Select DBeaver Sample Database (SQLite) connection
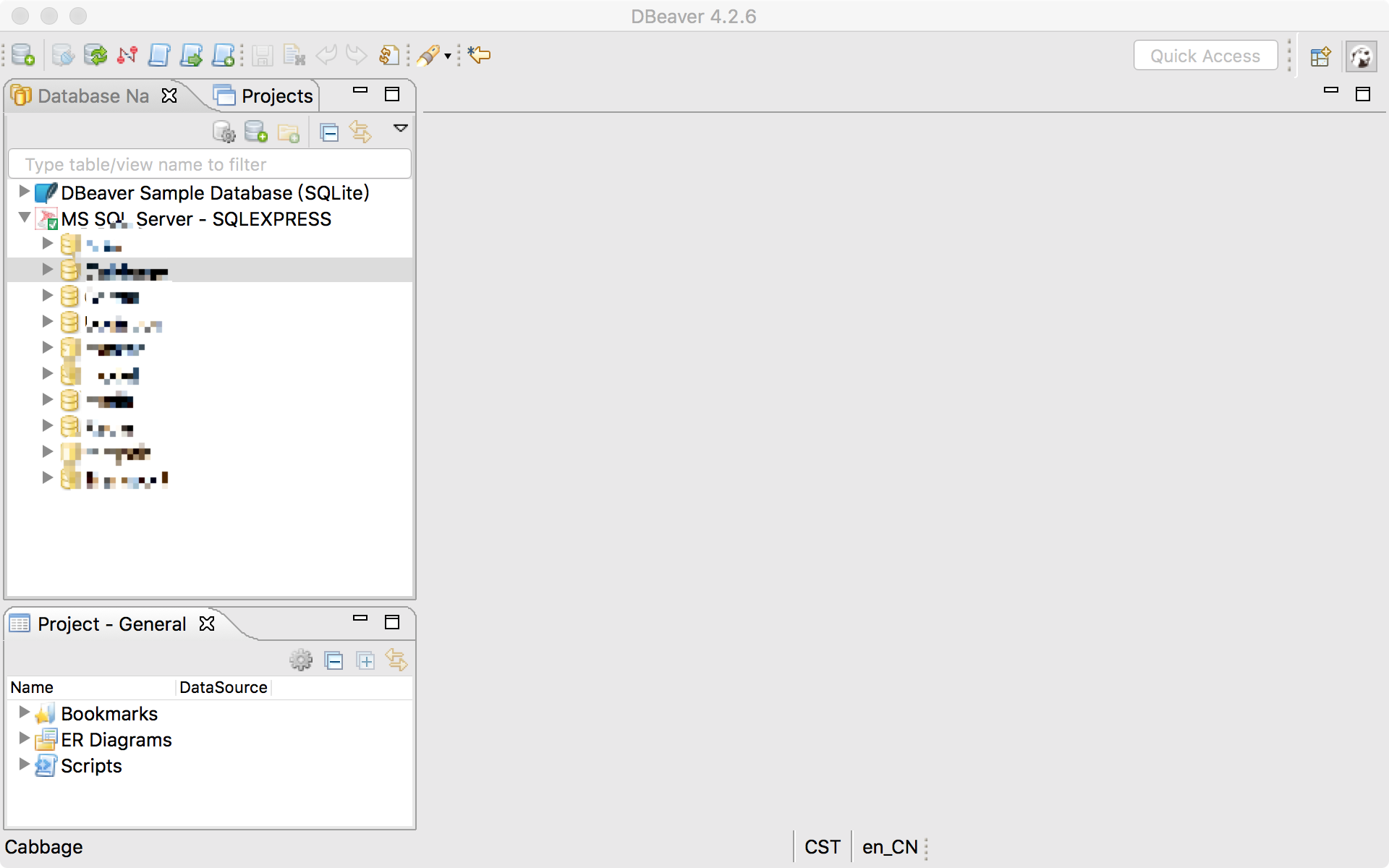 click(x=215, y=193)
